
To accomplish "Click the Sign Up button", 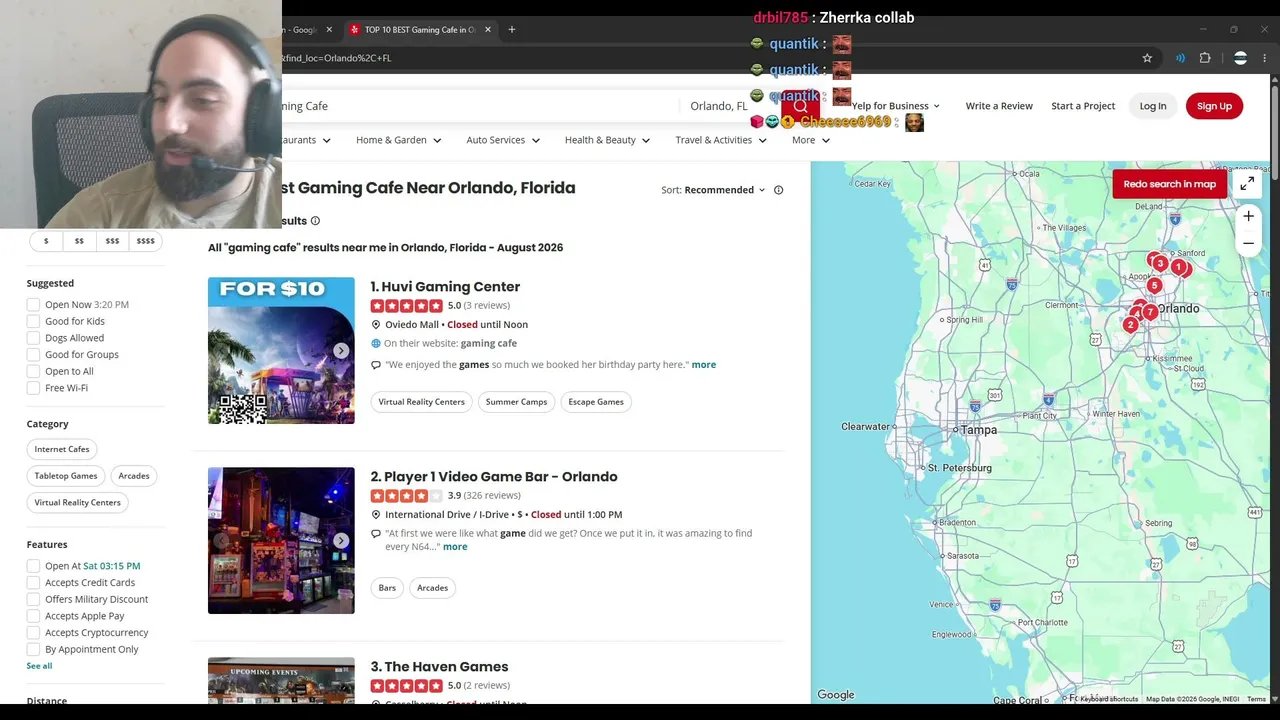I will coord(1214,106).
